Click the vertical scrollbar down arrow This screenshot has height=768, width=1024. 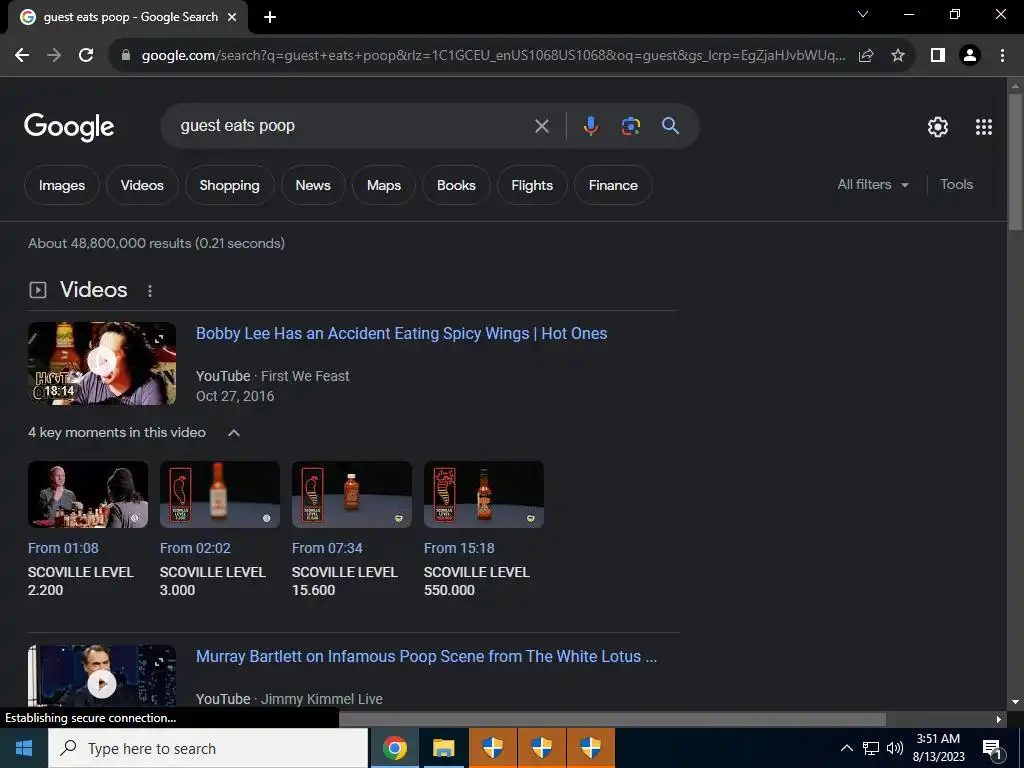pos(1016,702)
